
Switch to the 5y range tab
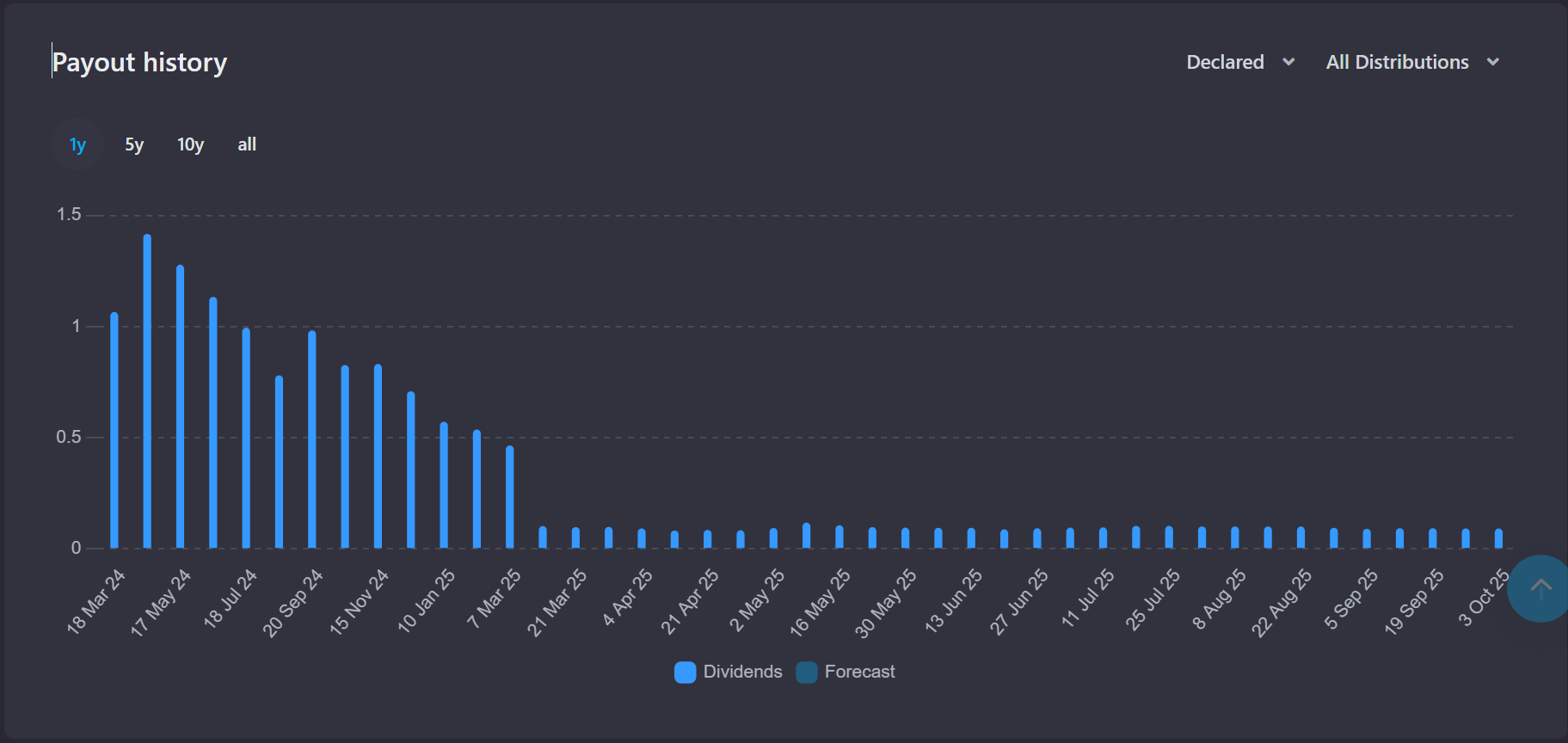point(134,144)
